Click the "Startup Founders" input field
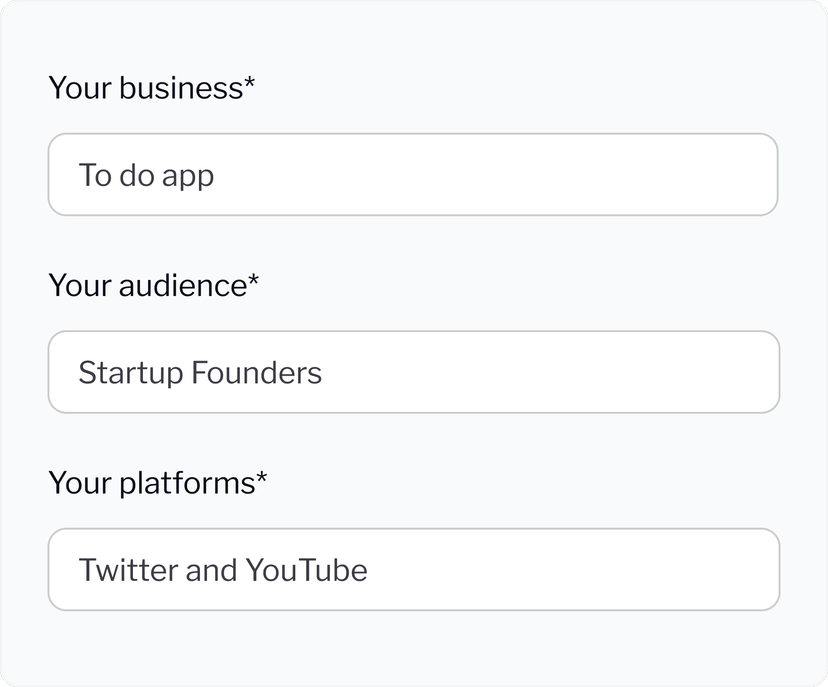The width and height of the screenshot is (828, 687). coord(413,371)
